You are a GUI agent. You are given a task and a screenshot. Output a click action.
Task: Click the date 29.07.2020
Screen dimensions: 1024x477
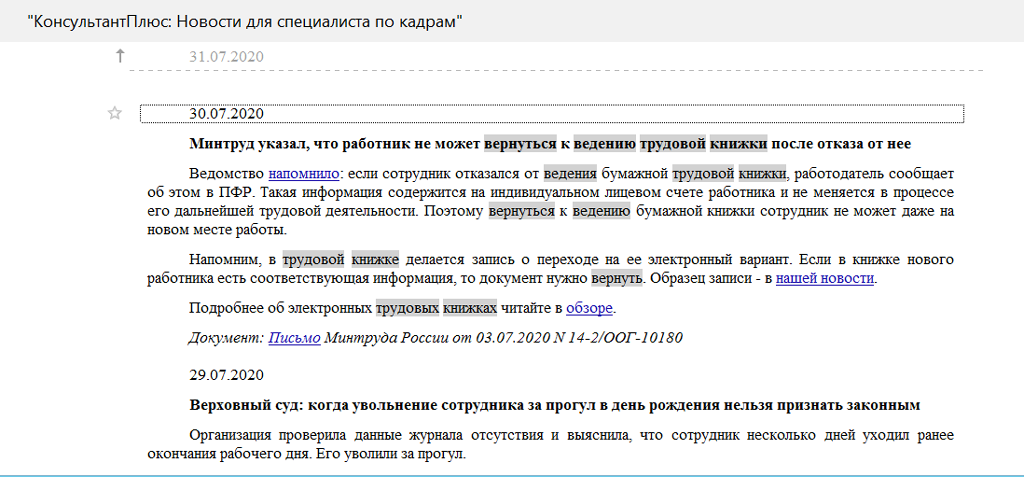coord(227,375)
